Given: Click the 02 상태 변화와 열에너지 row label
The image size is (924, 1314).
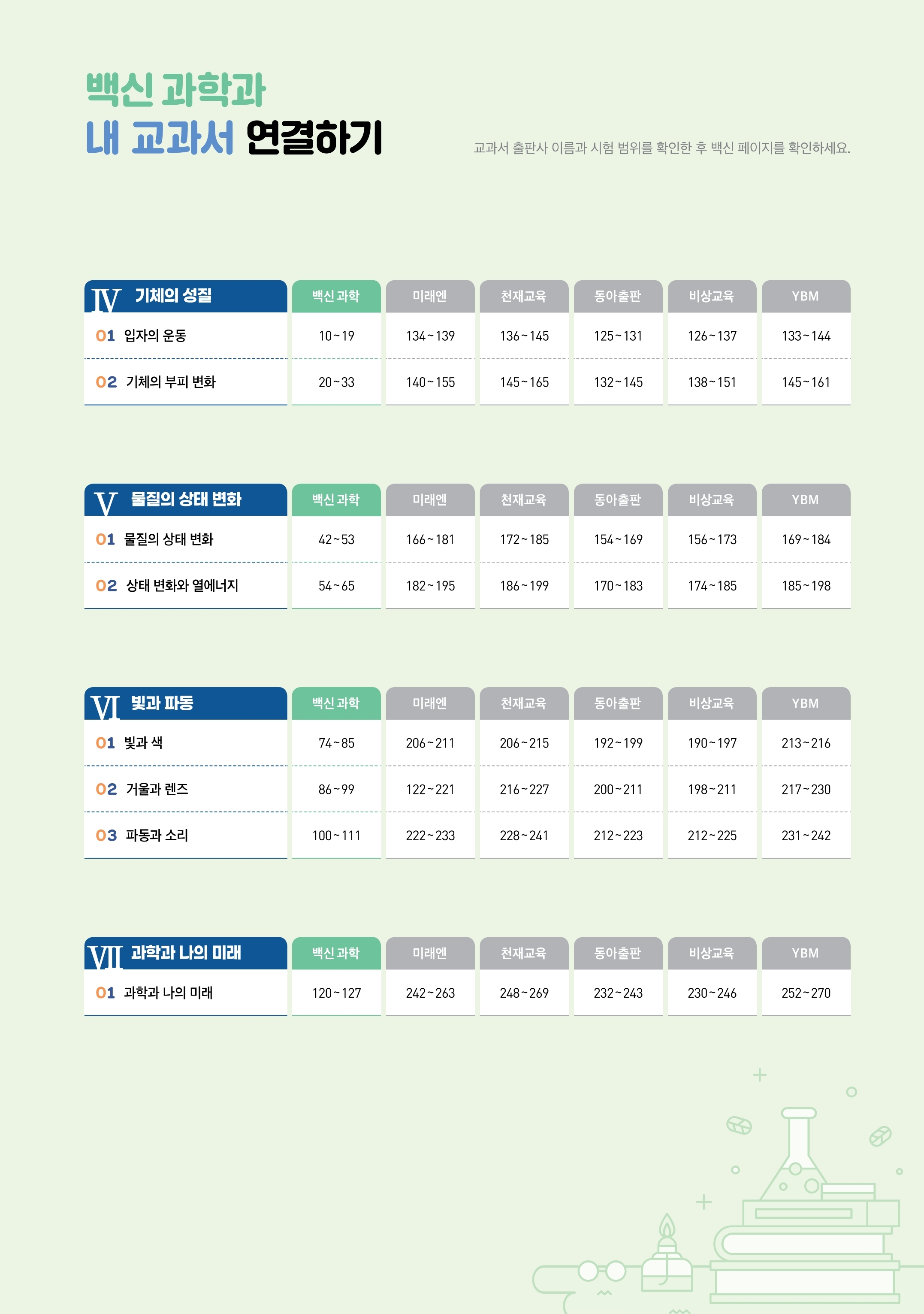Looking at the screenshot, I should [x=167, y=585].
